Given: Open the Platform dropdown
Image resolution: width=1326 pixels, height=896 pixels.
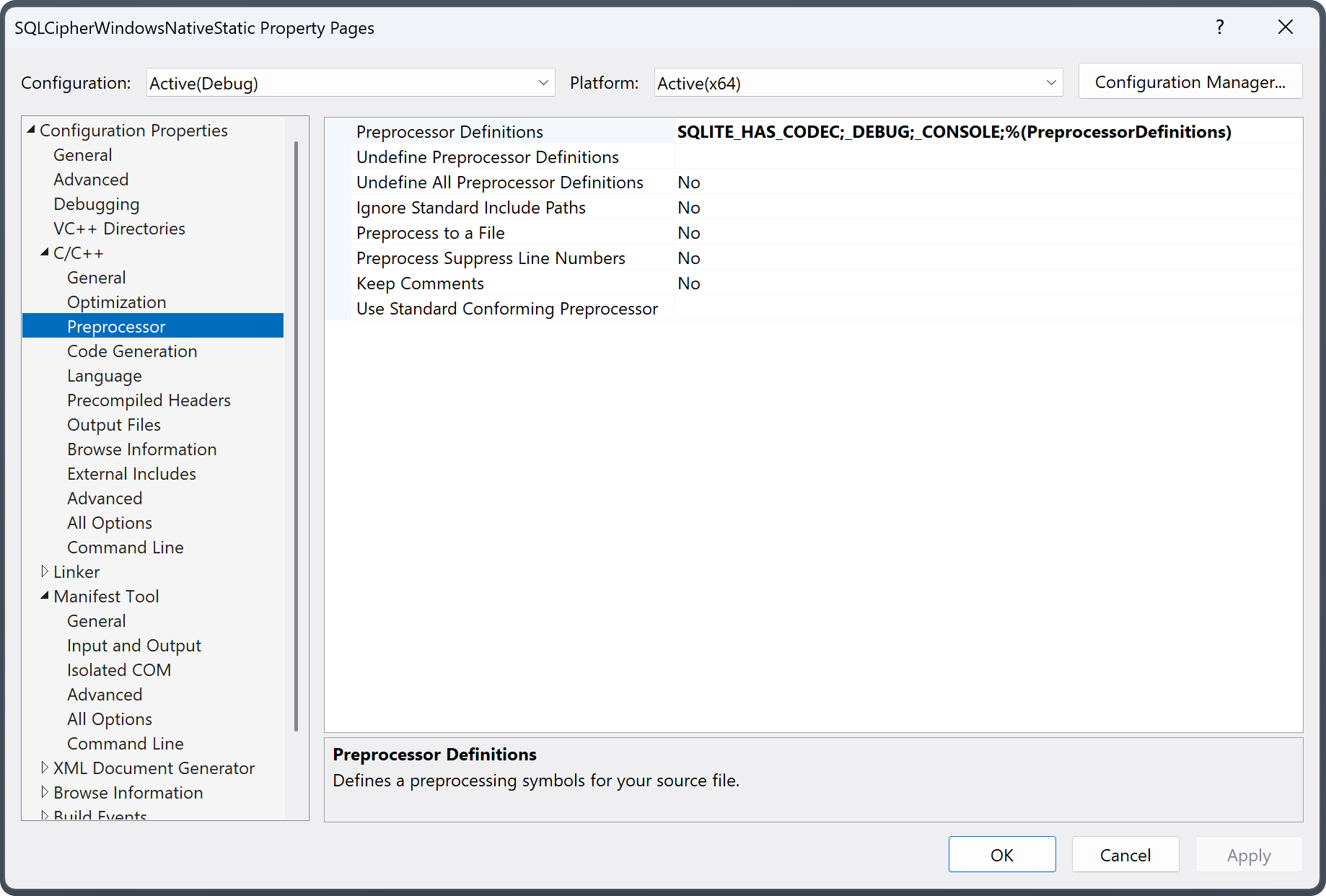Looking at the screenshot, I should tap(859, 83).
